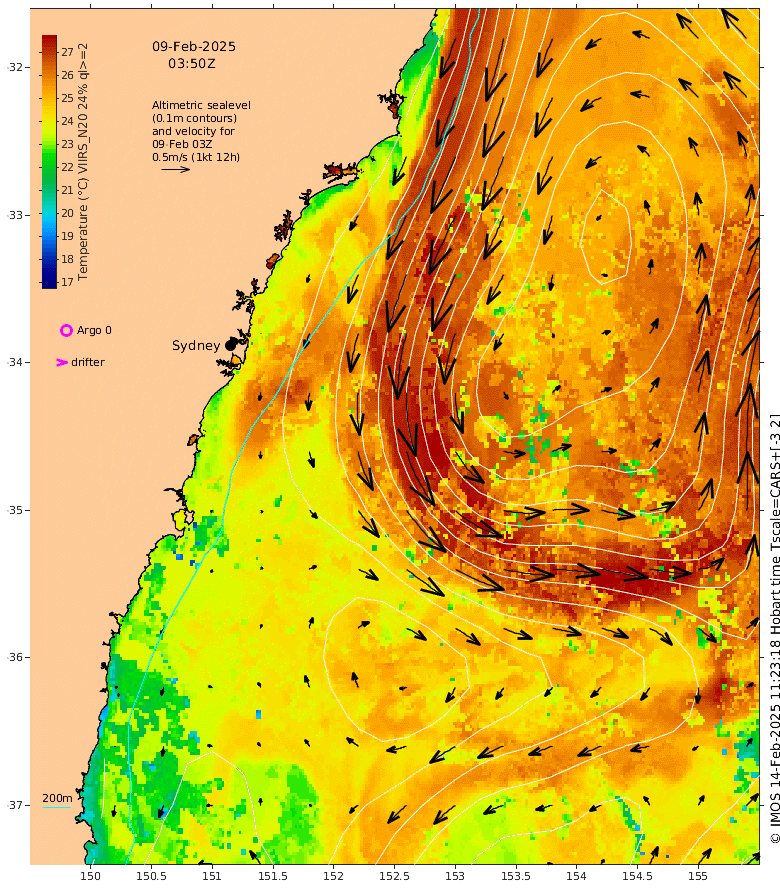
Task: Click the -32 latitude axis label
Action: click(x=16, y=67)
